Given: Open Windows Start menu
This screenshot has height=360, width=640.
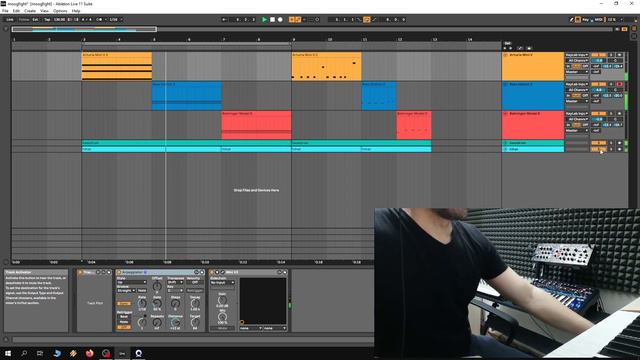Looking at the screenshot, I should click(x=8, y=353).
